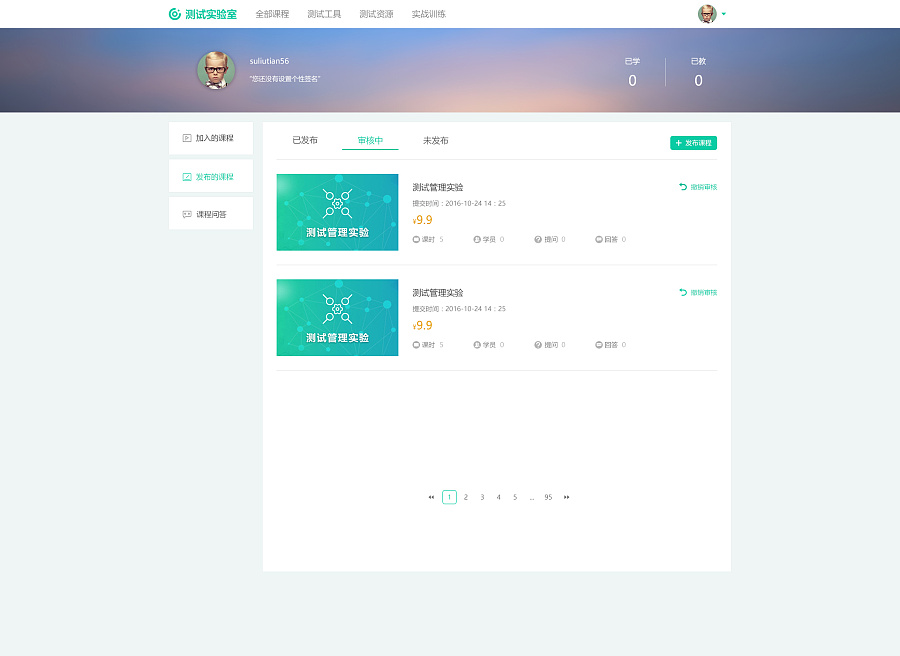Select page 3 in the pagination
The image size is (900, 656).
click(x=481, y=496)
